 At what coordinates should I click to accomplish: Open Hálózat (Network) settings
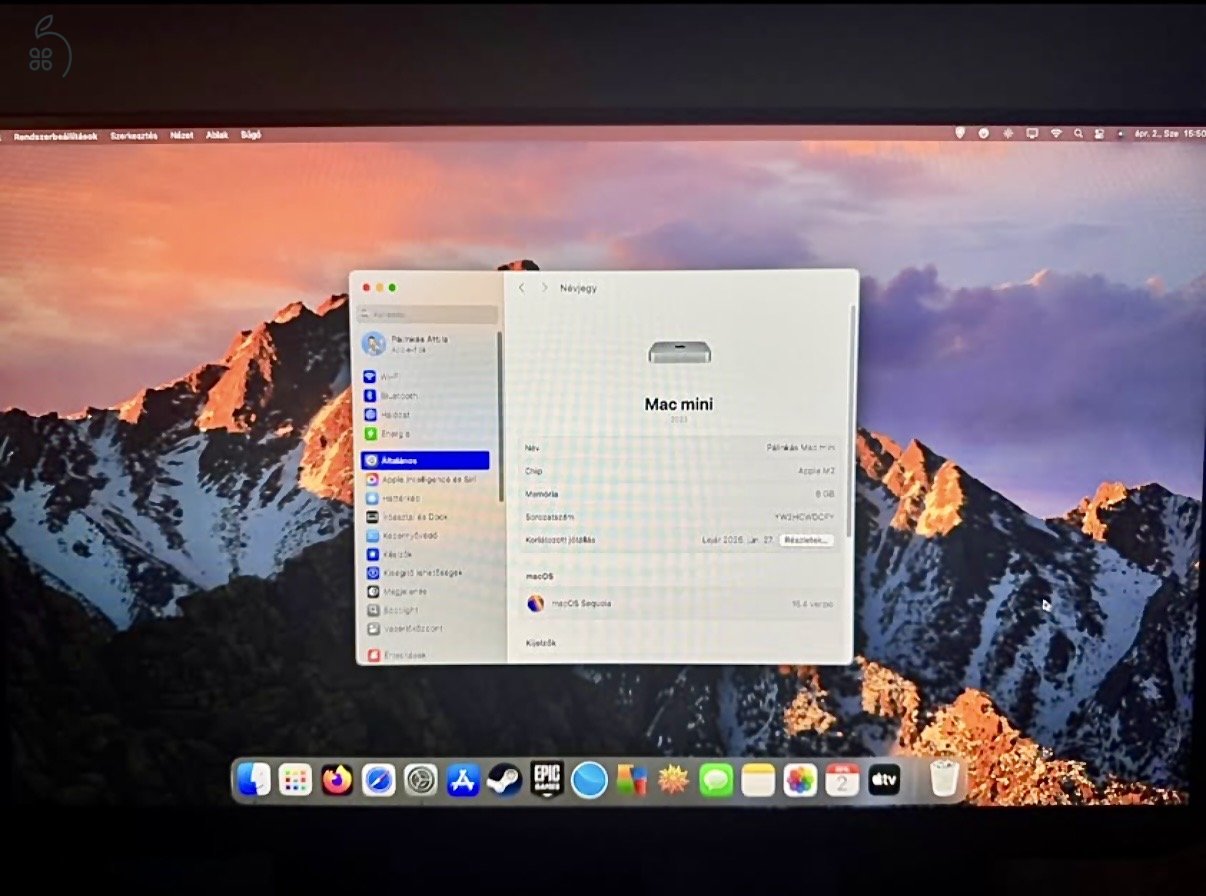426,415
